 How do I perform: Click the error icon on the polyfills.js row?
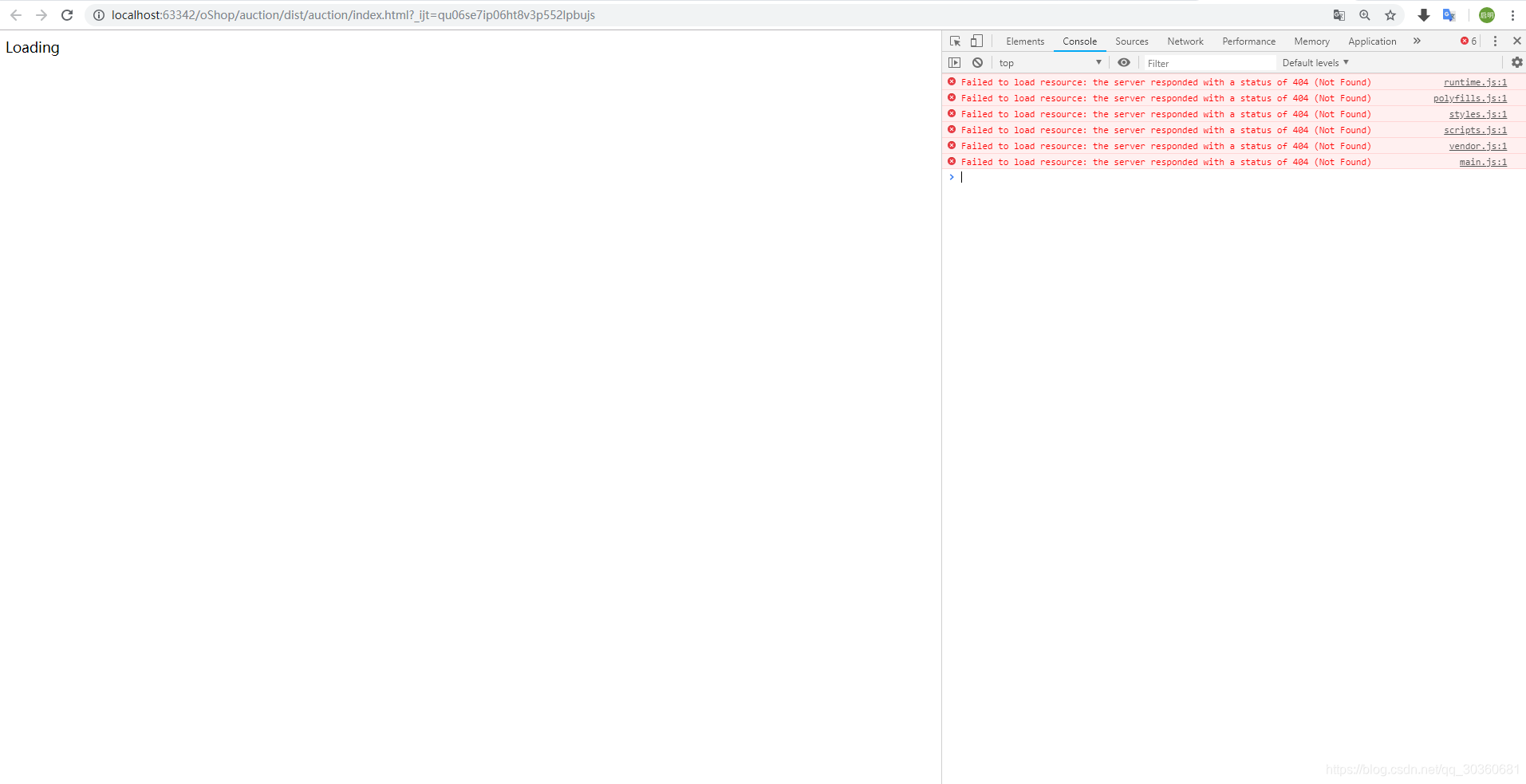pos(952,97)
